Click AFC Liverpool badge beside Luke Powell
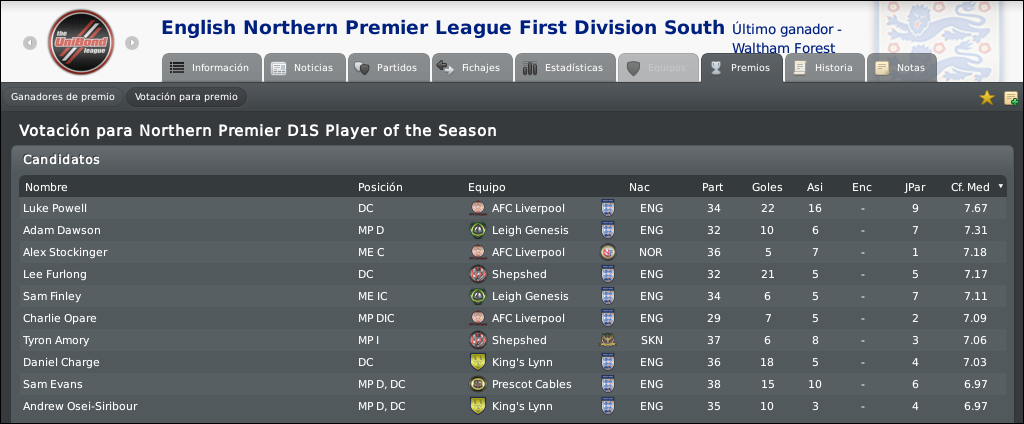1024x424 pixels. click(478, 208)
